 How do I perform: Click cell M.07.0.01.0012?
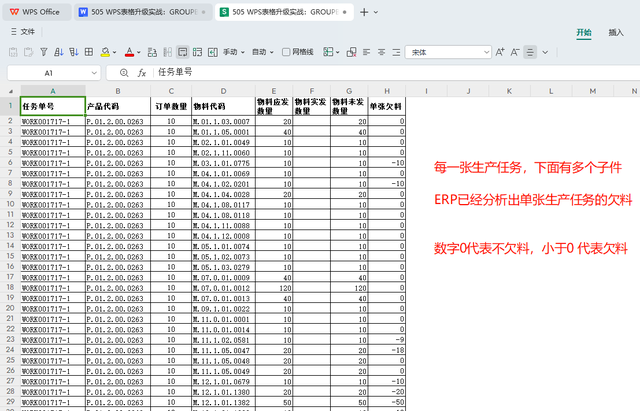(x=223, y=288)
